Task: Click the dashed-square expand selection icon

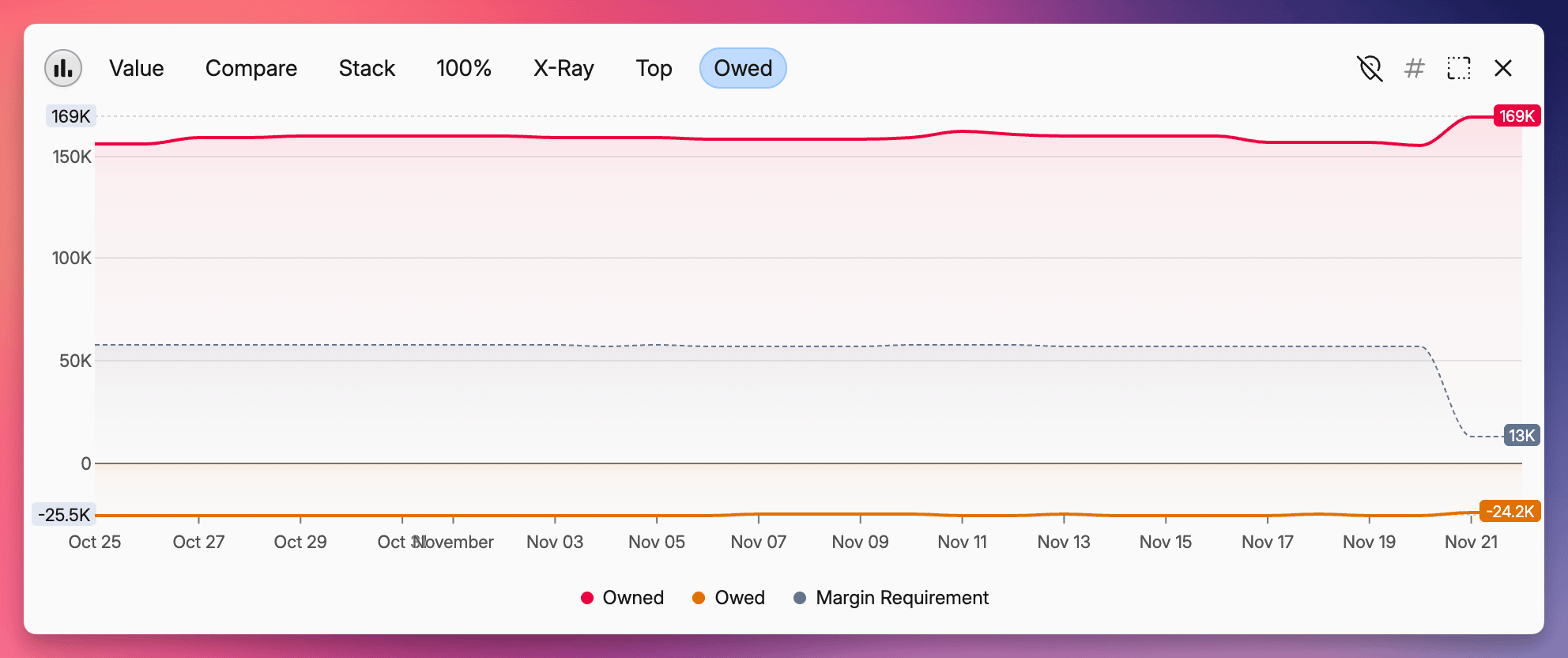Action: pos(1458,68)
